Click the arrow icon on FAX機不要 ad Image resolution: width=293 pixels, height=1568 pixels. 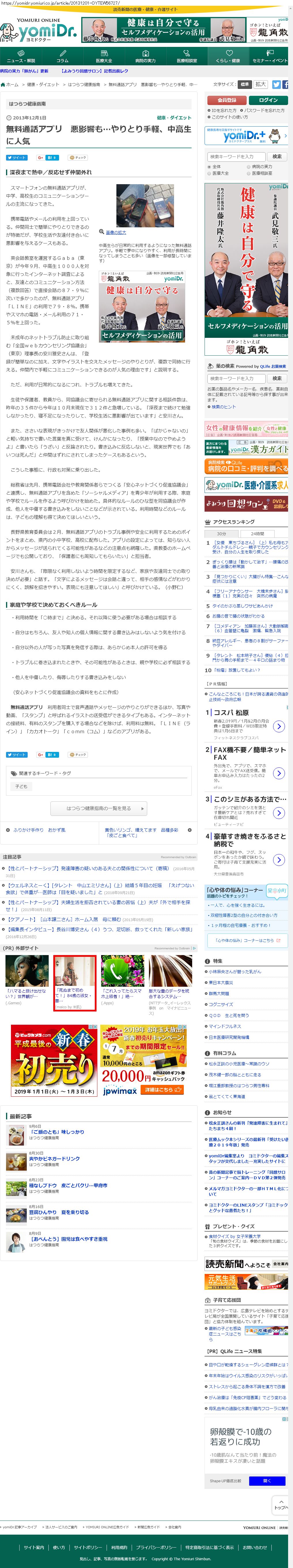tap(278, 773)
